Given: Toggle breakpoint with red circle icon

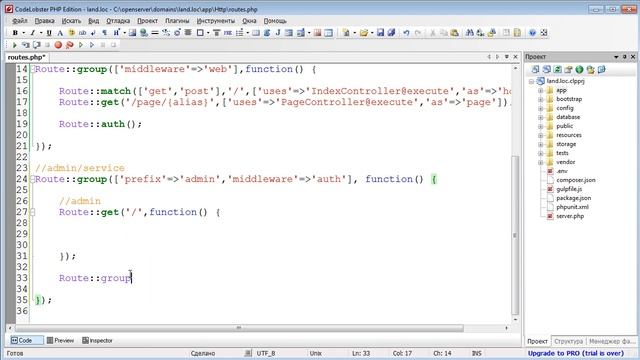Looking at the screenshot, I should pyautogui.click(x=58, y=45).
